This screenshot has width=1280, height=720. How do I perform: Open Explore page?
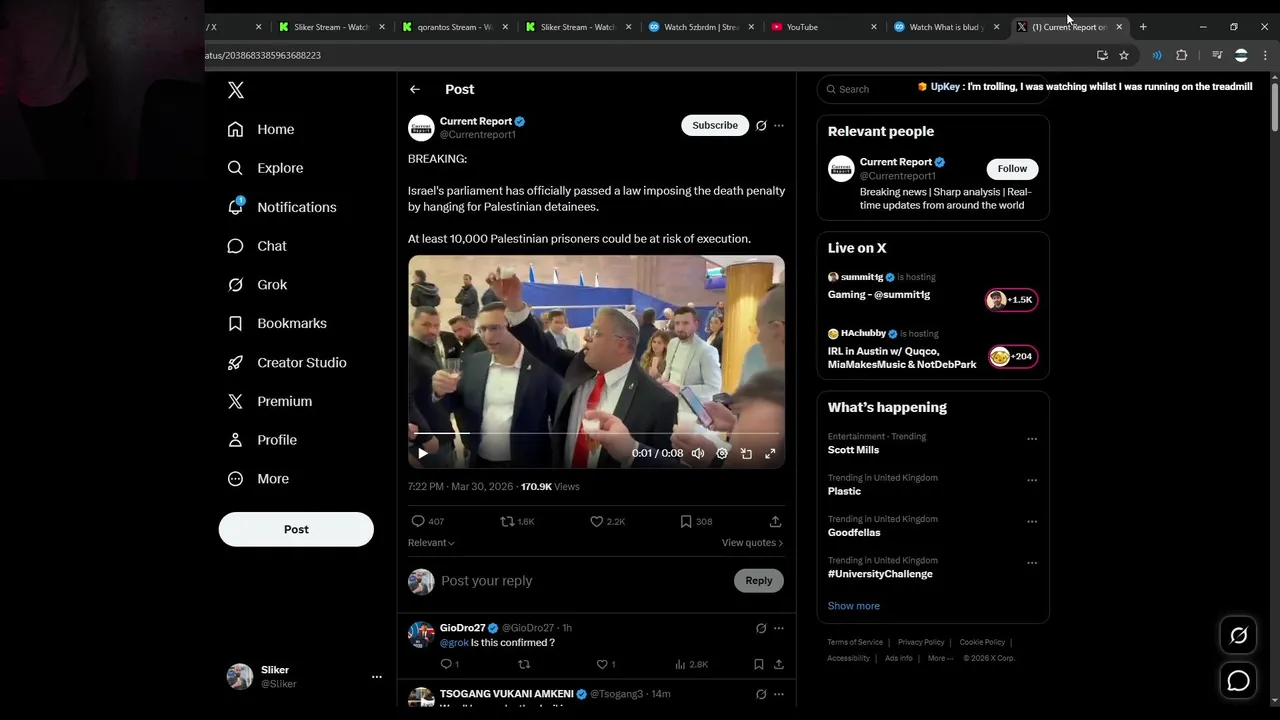pos(265,168)
